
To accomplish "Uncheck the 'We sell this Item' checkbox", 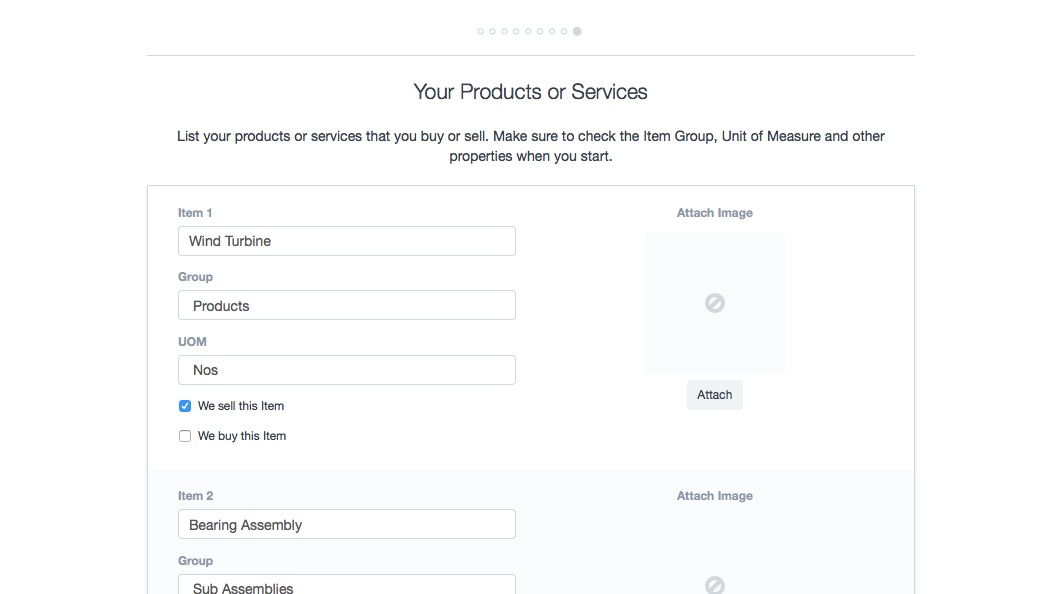I will coord(185,406).
